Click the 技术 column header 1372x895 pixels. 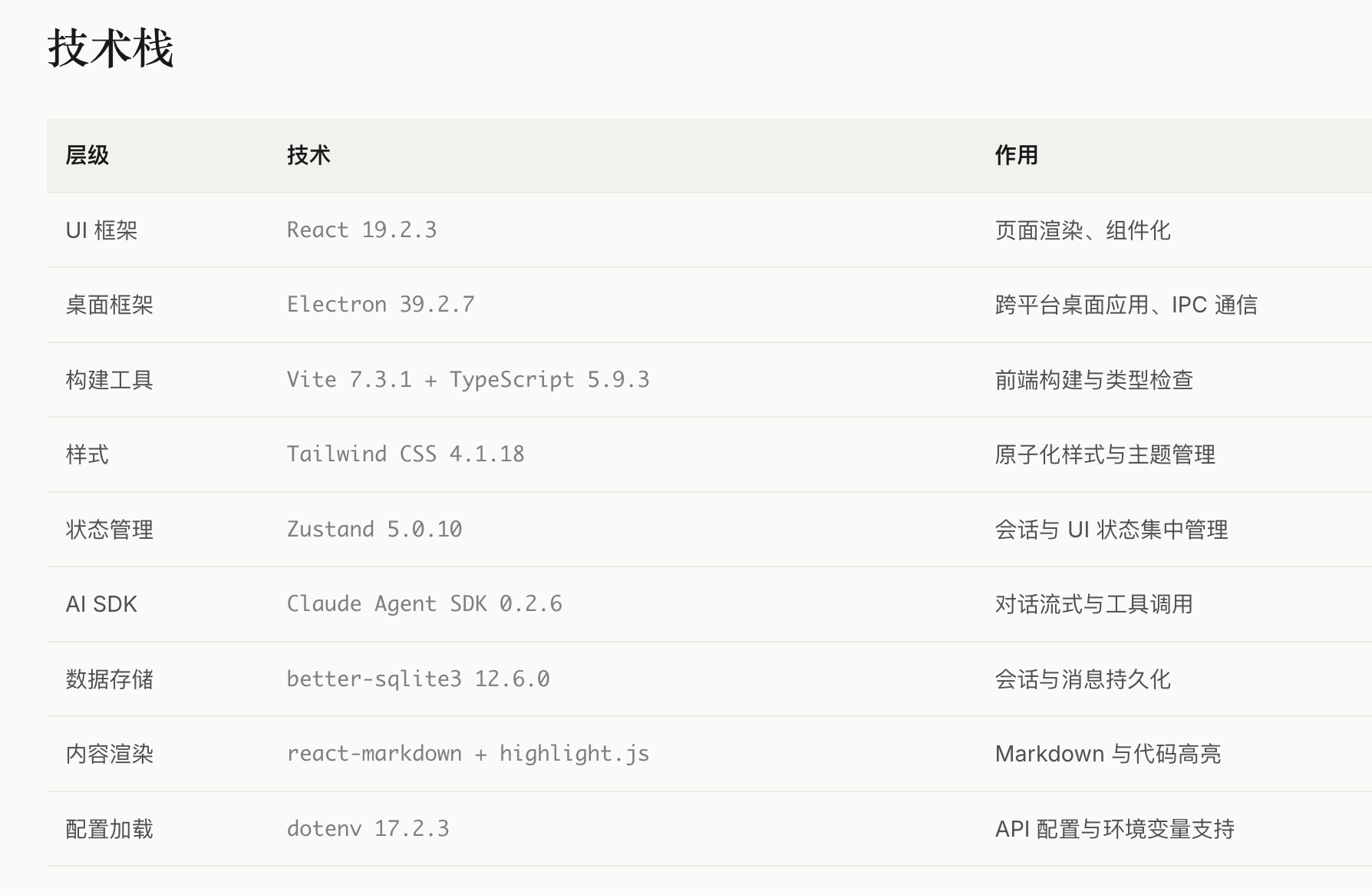pyautogui.click(x=308, y=155)
